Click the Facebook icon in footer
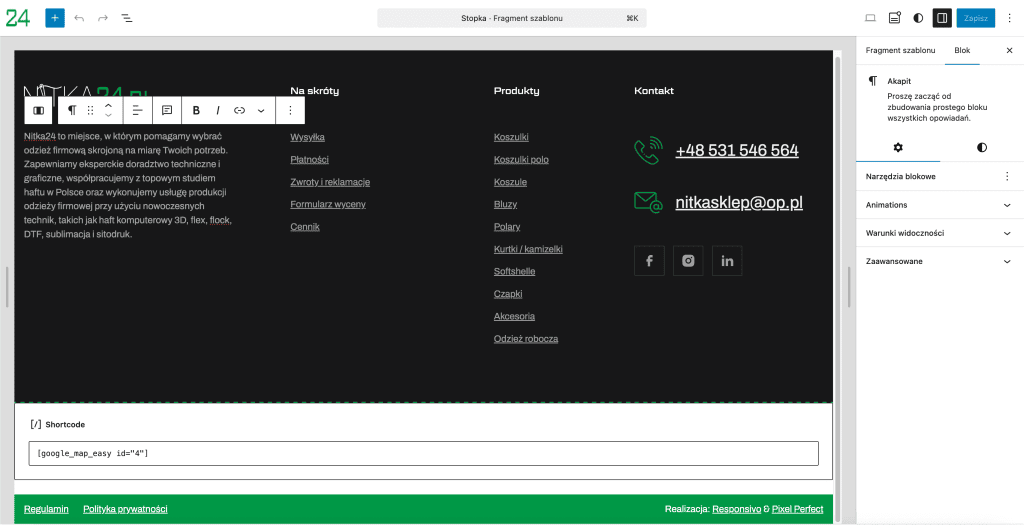Image resolution: width=1024 pixels, height=525 pixels. (x=649, y=261)
